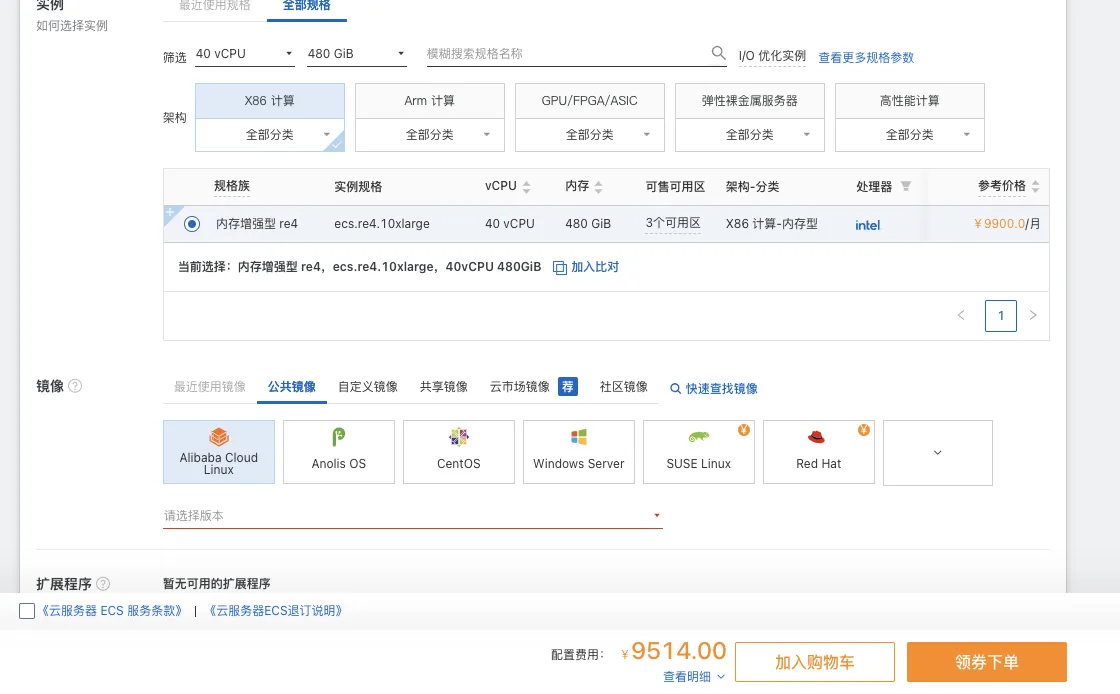Select the Arm 计算 architecture header
The width and height of the screenshot is (1120, 694).
tap(430, 101)
